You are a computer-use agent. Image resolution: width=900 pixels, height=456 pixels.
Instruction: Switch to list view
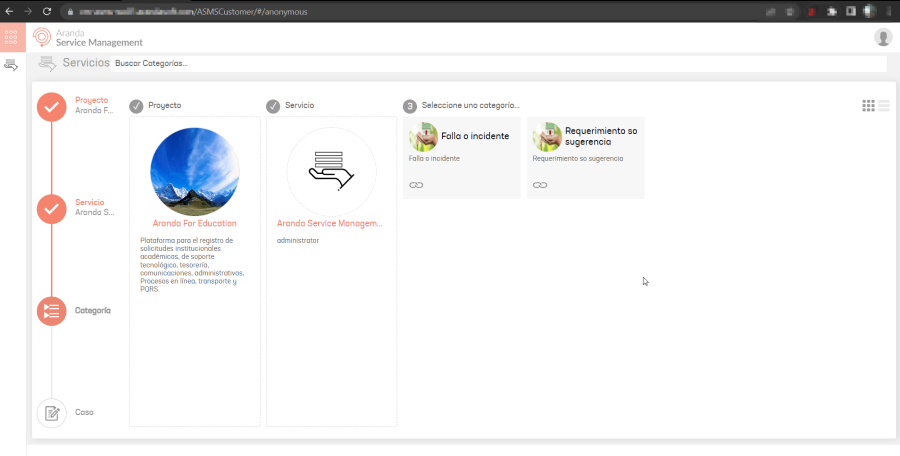tap(884, 106)
